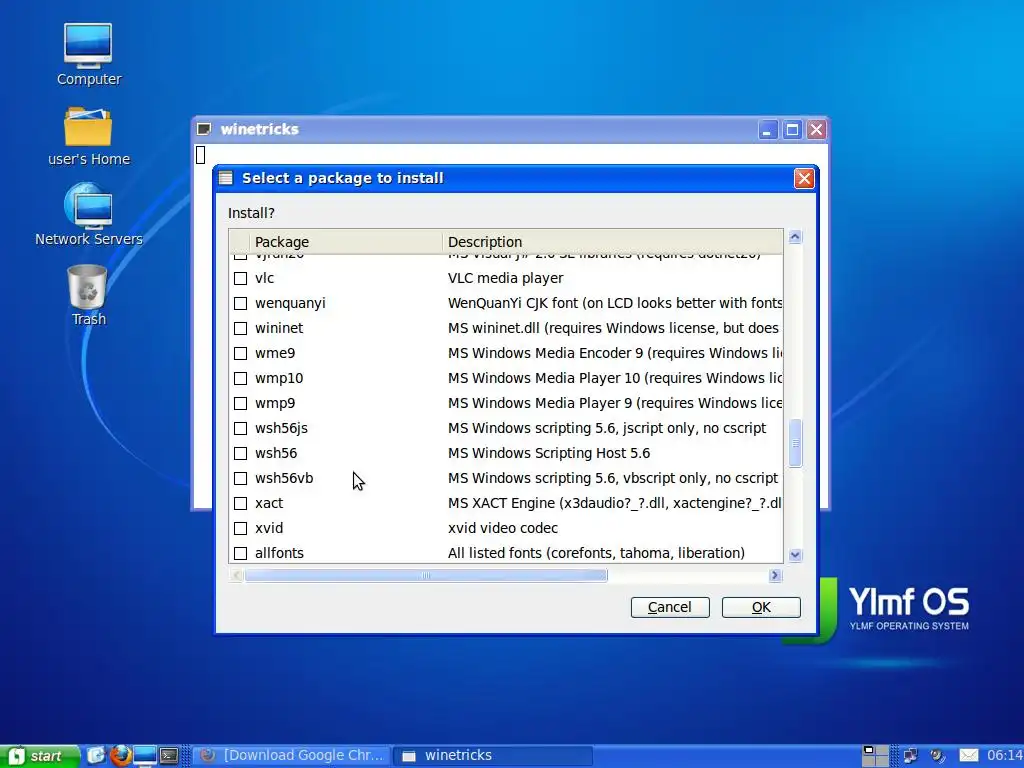
Task: Click the 'wenquanyi' package name
Action: click(290, 304)
